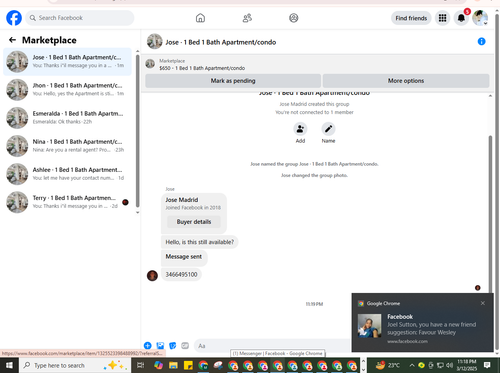Click the pencil Name icon
500x373 pixels.
(x=328, y=129)
